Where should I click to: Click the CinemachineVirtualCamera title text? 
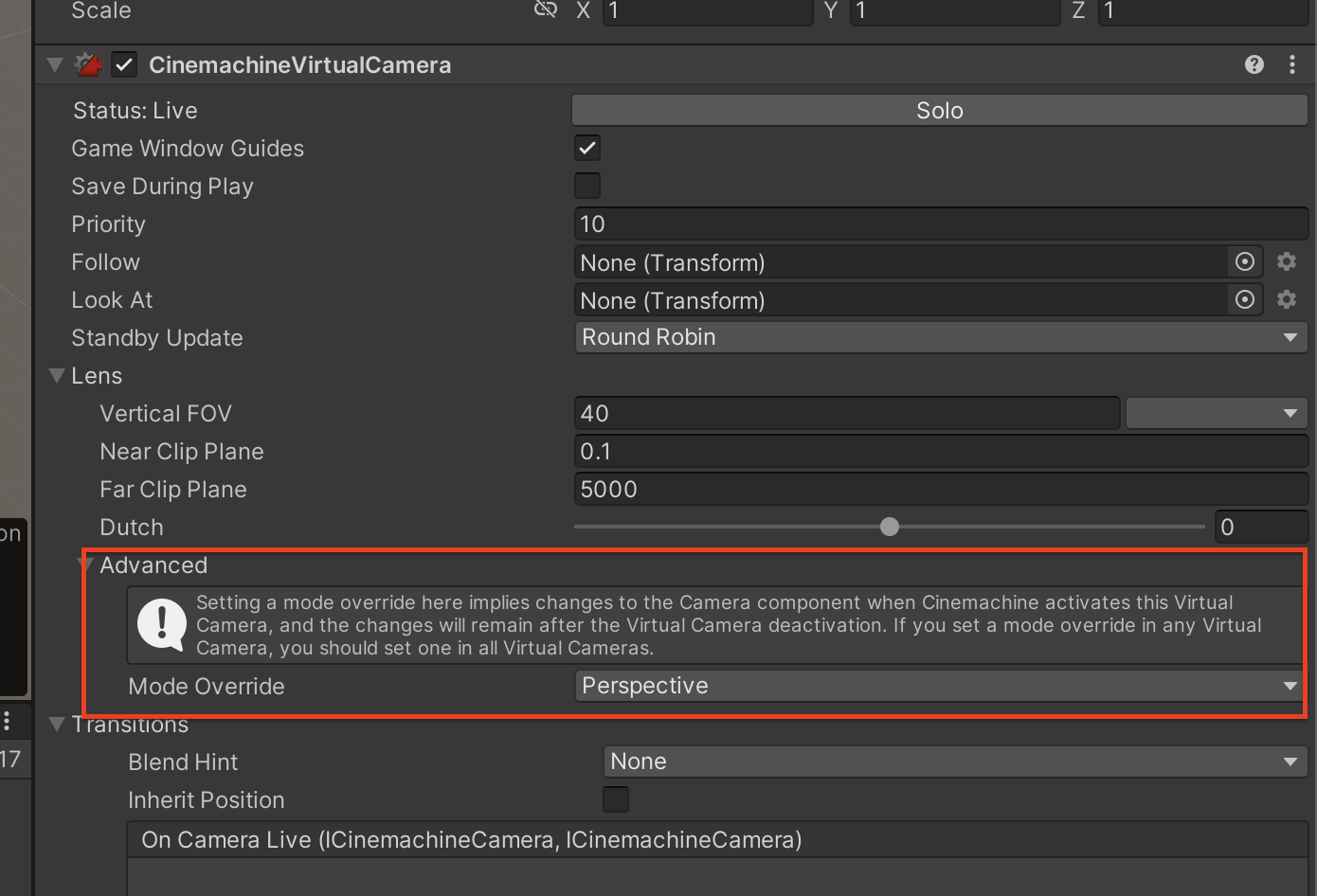(299, 64)
